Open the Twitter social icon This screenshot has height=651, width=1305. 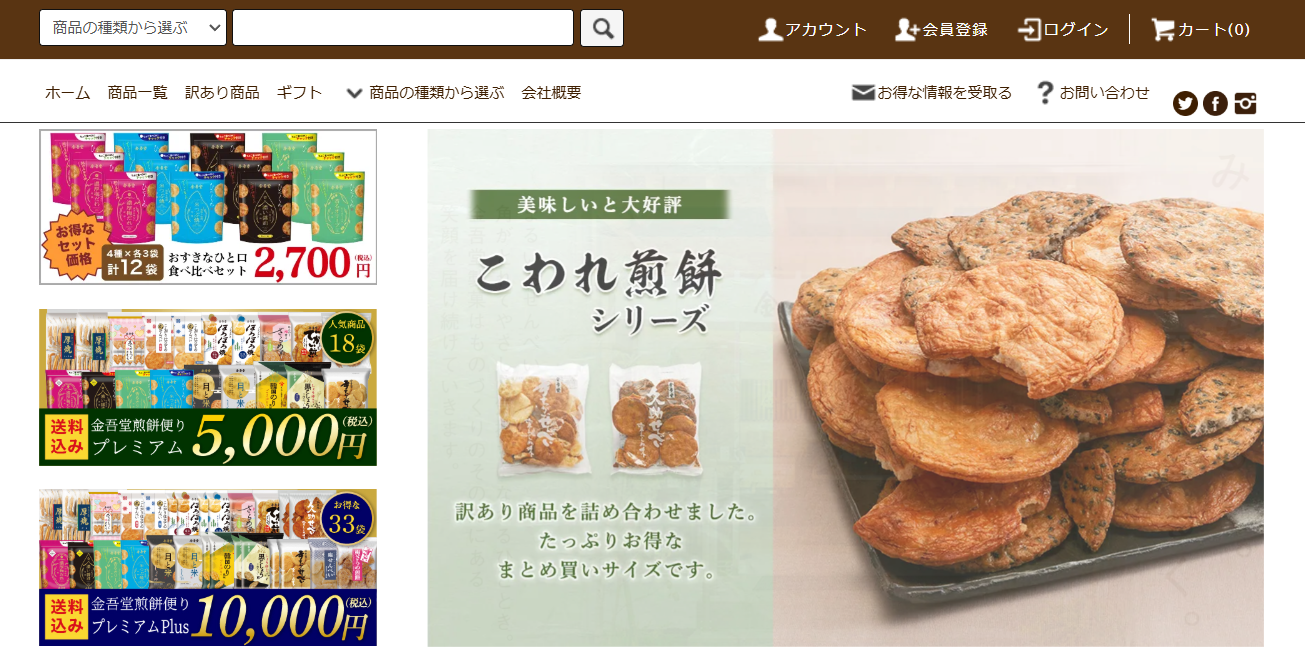[1185, 103]
